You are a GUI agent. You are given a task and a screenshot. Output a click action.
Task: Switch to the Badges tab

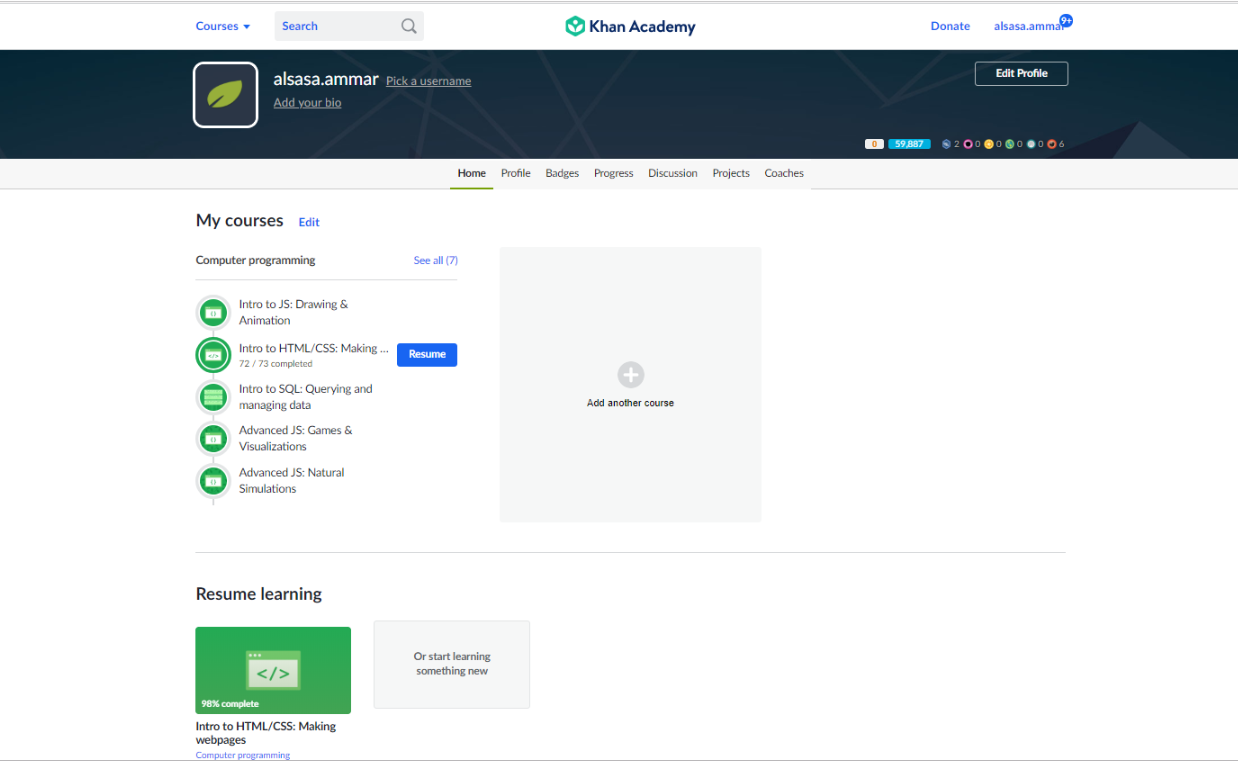pos(562,173)
